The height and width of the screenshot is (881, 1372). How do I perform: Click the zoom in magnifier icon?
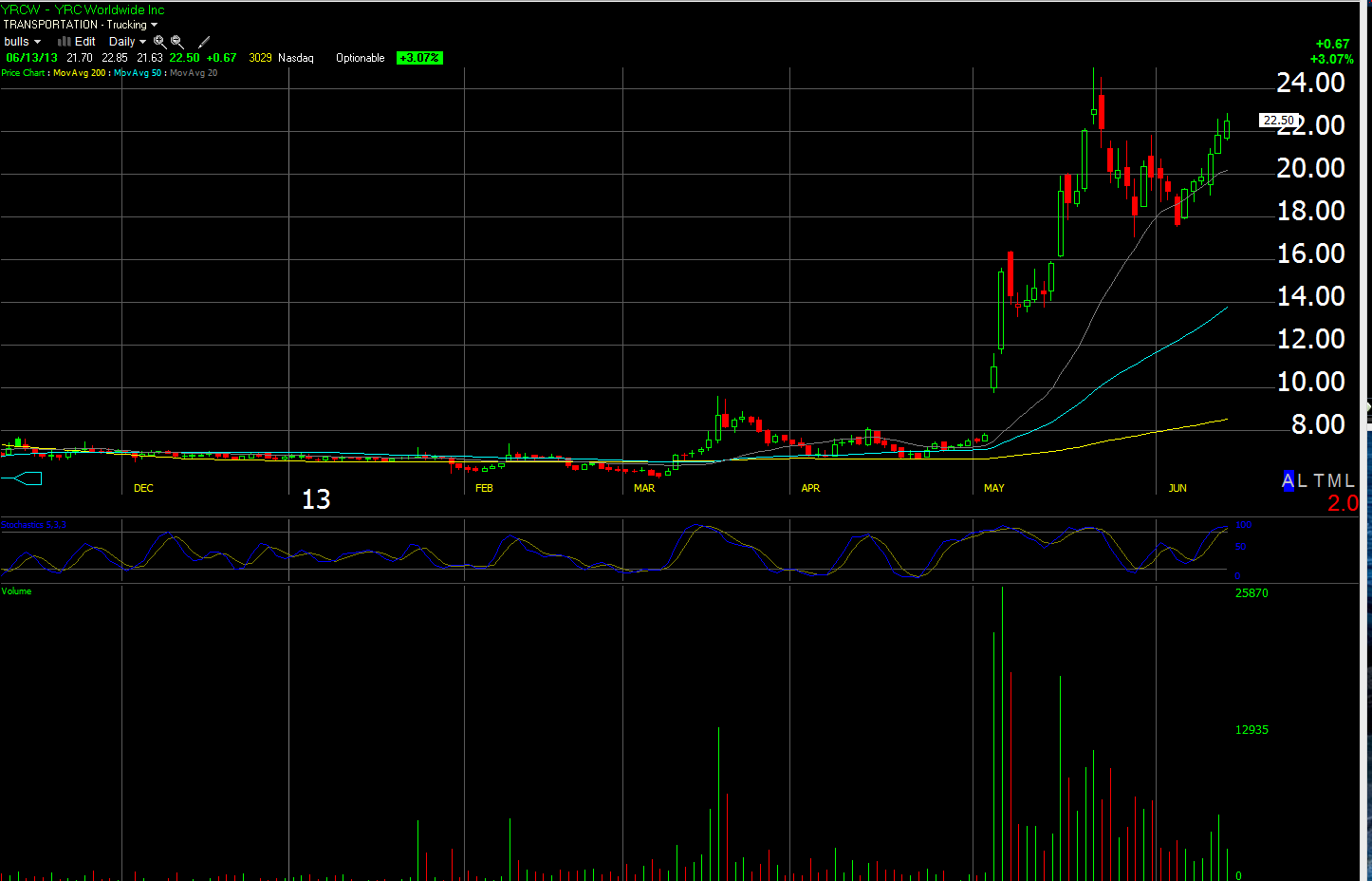click(159, 42)
